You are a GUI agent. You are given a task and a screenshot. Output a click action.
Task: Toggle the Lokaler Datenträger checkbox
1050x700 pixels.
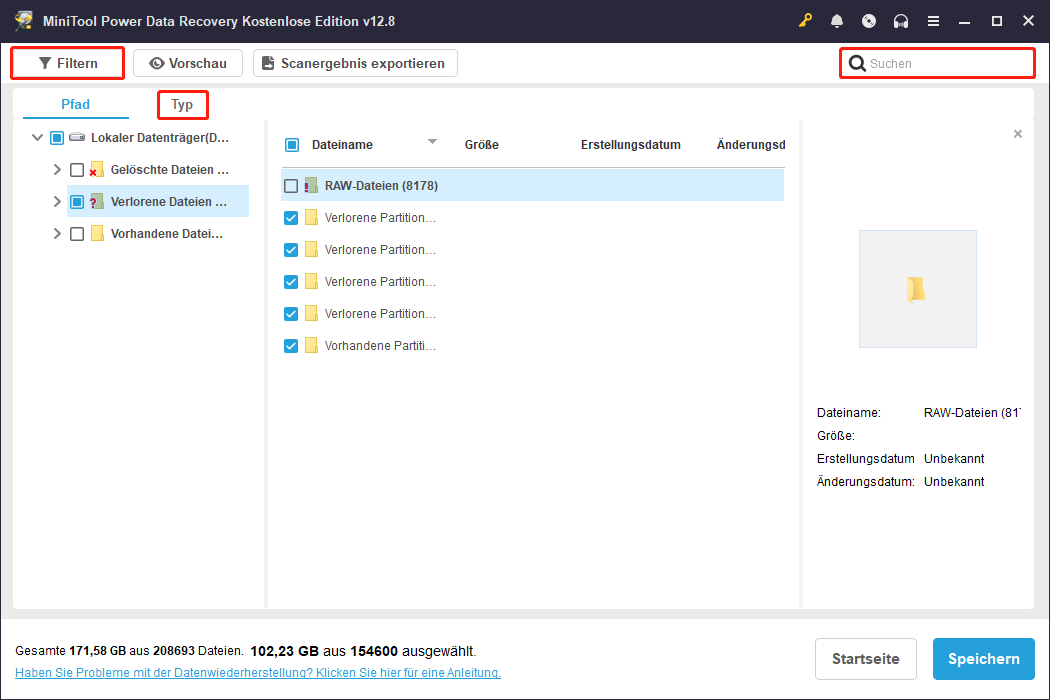pyautogui.click(x=57, y=137)
